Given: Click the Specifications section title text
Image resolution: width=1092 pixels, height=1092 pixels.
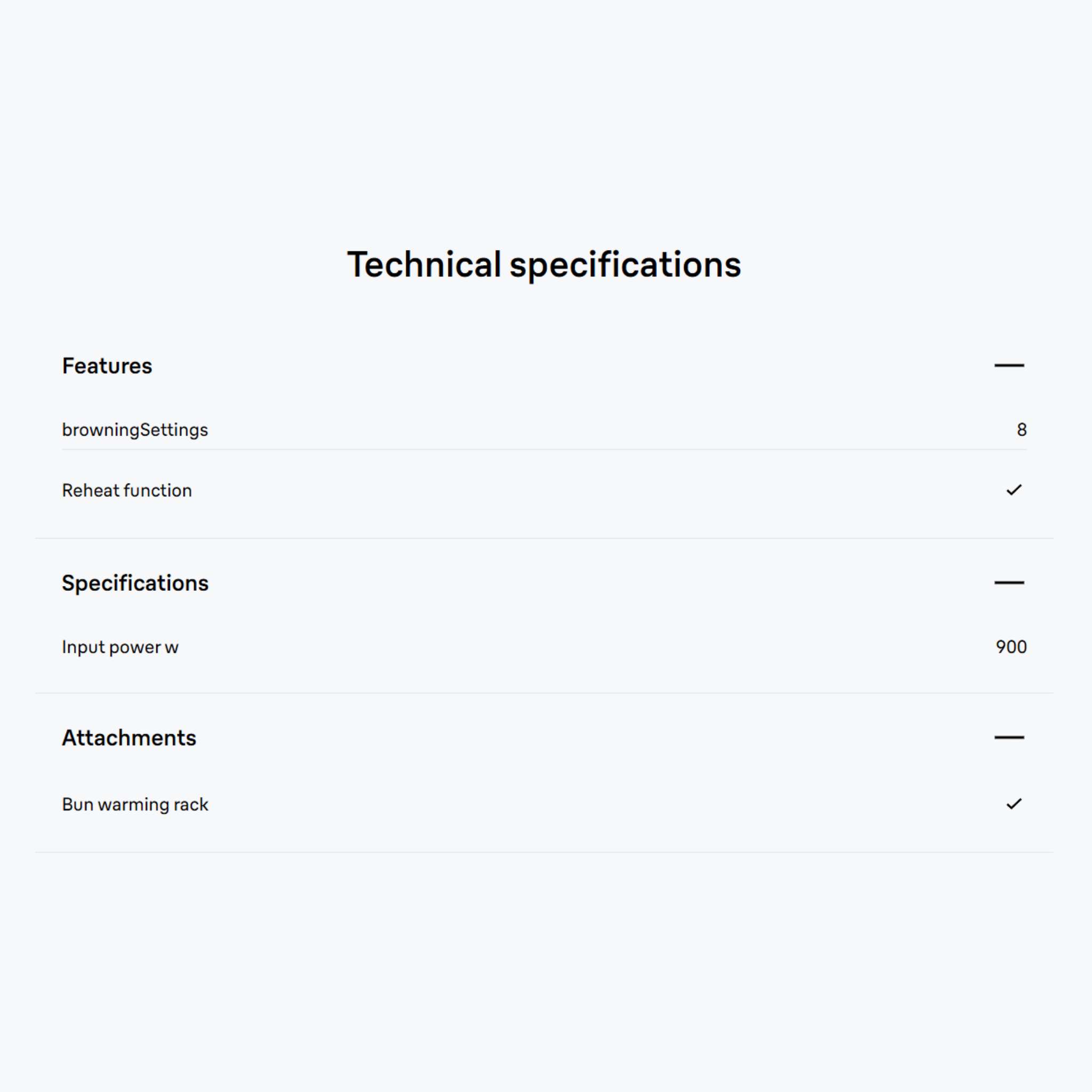Looking at the screenshot, I should (135, 583).
